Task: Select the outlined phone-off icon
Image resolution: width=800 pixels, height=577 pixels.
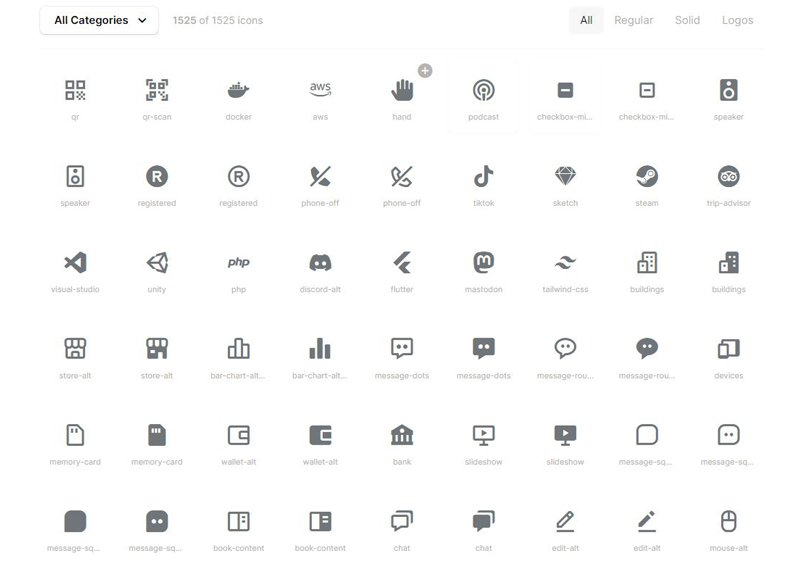Action: point(402,177)
